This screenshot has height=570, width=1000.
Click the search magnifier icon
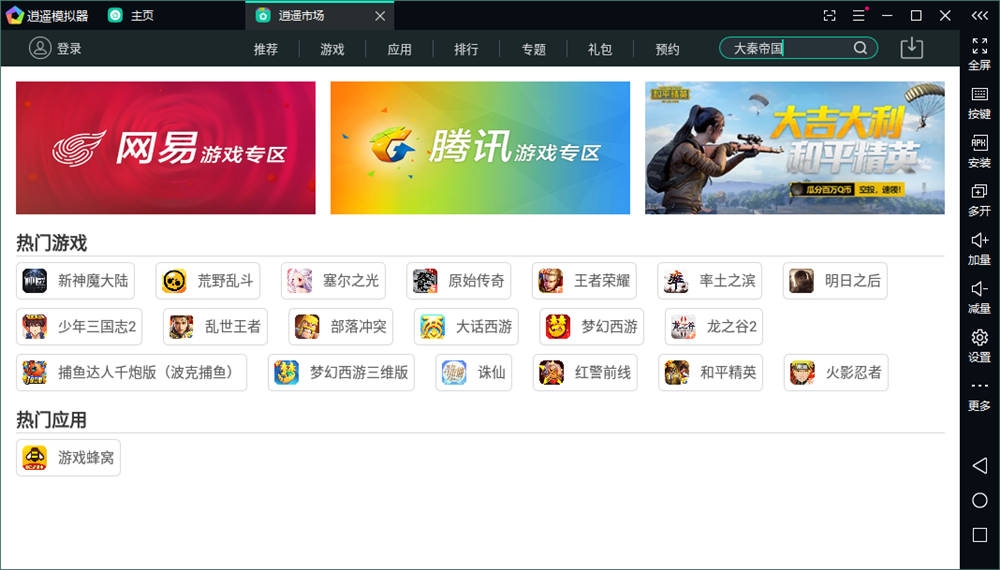[x=860, y=48]
